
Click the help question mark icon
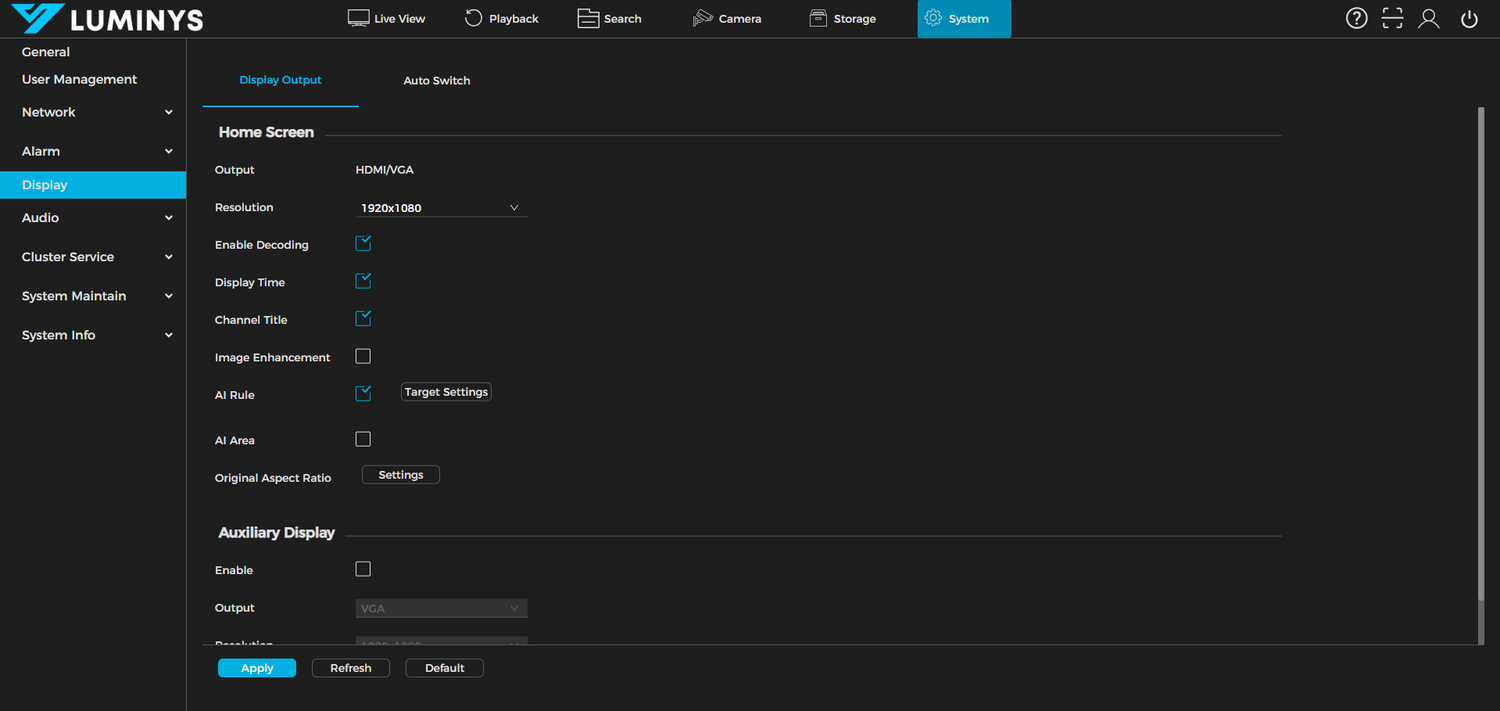1356,18
